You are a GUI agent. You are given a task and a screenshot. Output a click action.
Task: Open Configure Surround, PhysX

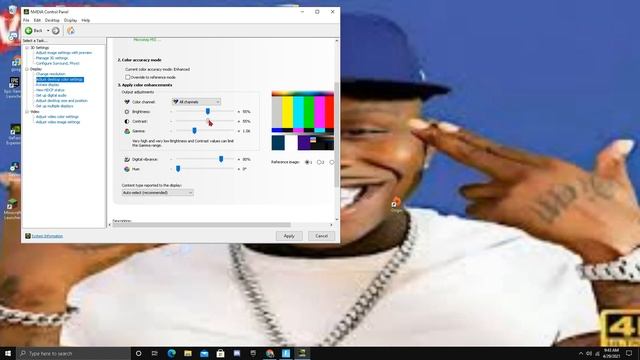tap(58, 63)
